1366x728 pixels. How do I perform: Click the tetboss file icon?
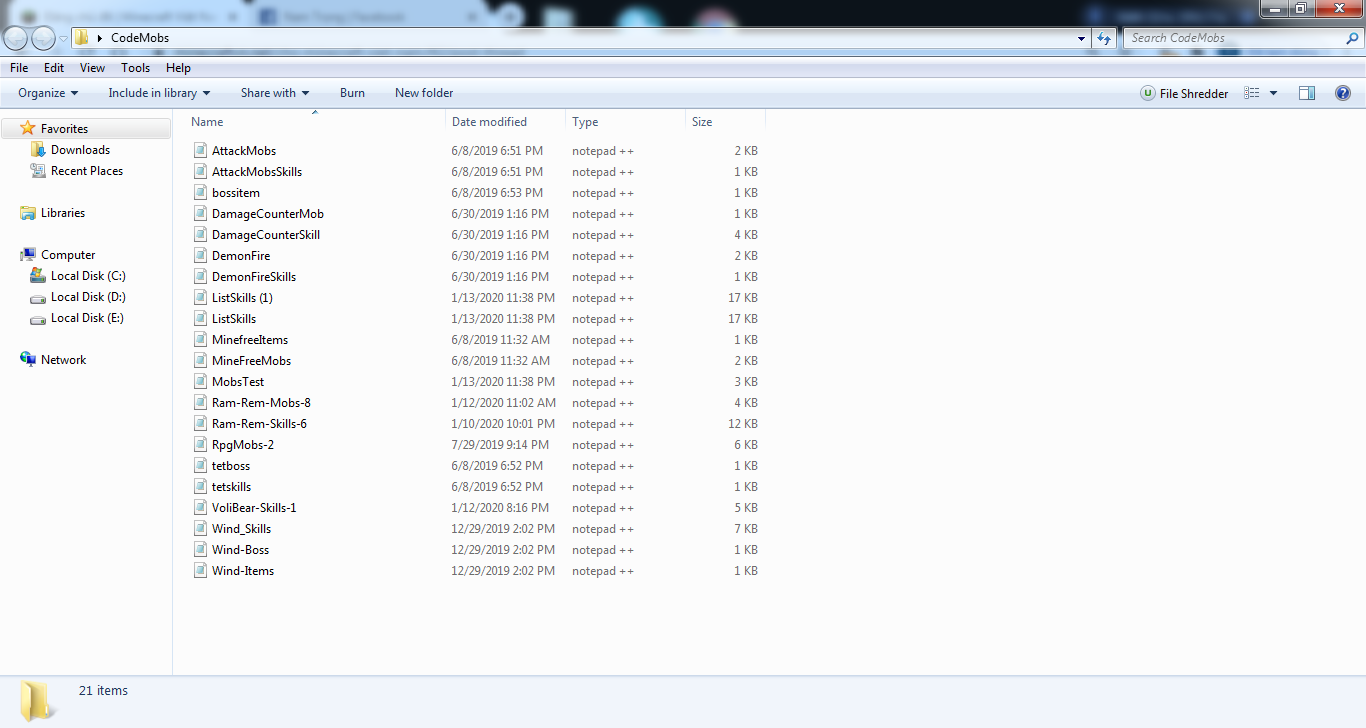coord(200,466)
